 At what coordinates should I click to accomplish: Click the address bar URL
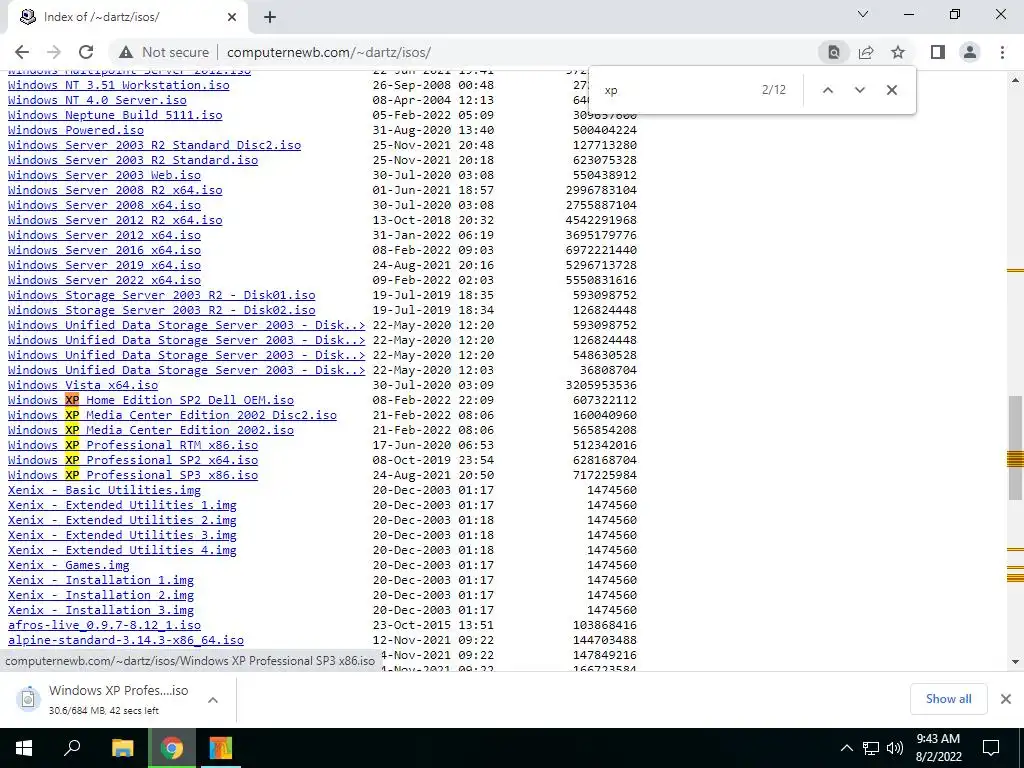(x=328, y=52)
